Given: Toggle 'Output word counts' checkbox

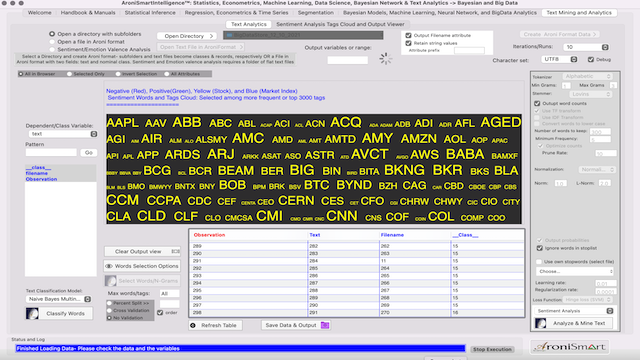Looking at the screenshot, I should [537, 104].
